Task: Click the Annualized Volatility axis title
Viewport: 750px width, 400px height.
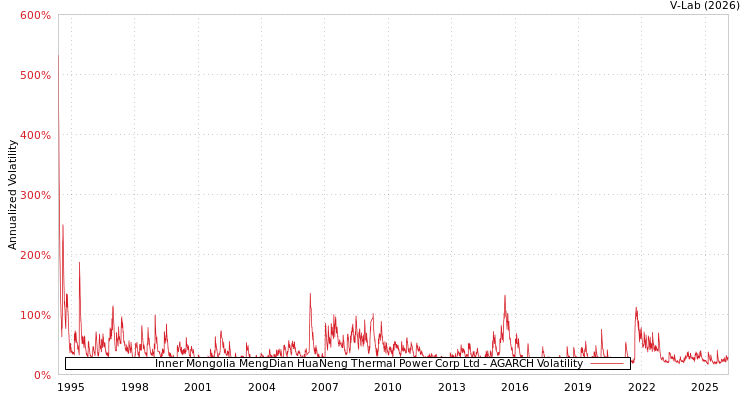Action: tap(12, 195)
